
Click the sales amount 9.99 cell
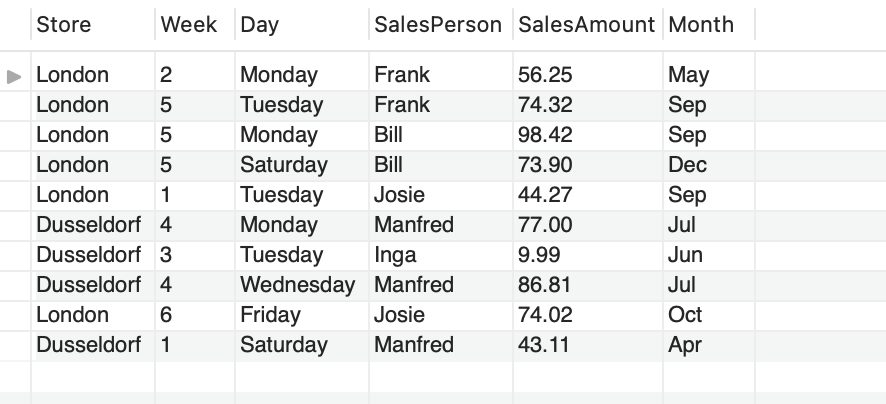point(588,255)
